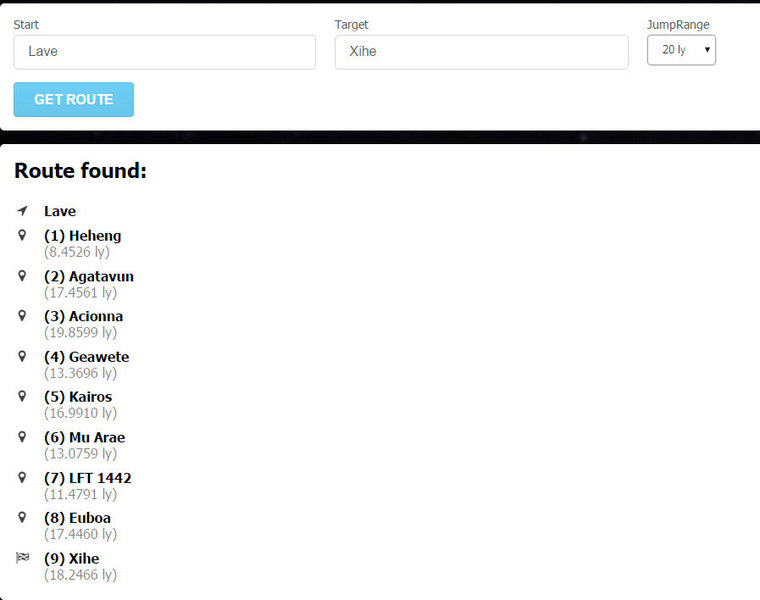Click the 13.0759 ly distance text

(x=80, y=454)
